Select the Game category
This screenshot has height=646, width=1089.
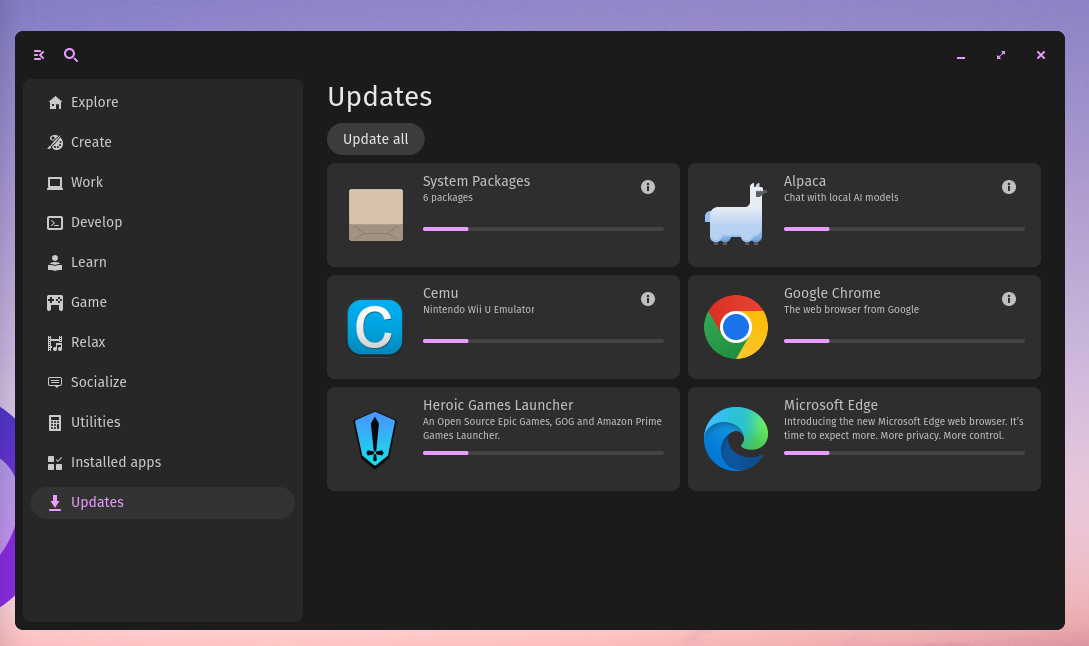pos(163,303)
